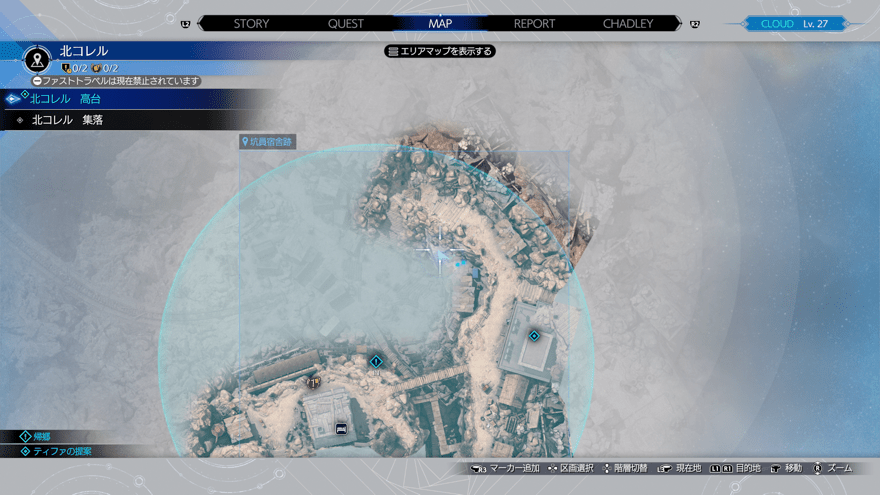This screenshot has height=495, width=880.
Task: Toggle 階層切替 floor level switch
Action: pos(621,468)
